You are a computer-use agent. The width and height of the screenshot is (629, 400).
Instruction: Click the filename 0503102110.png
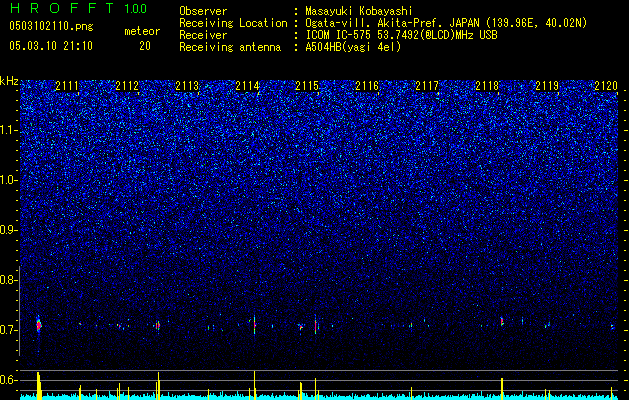[x=51, y=27]
